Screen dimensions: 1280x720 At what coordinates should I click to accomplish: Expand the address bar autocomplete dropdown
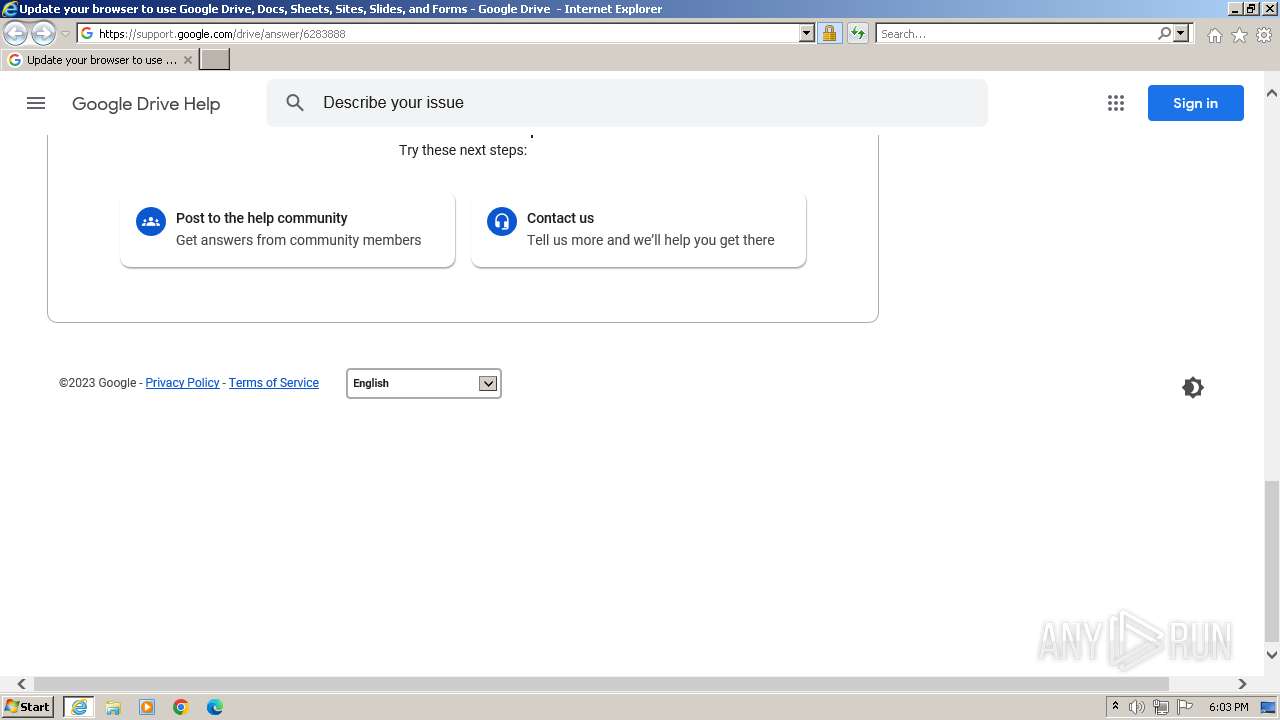click(x=807, y=34)
